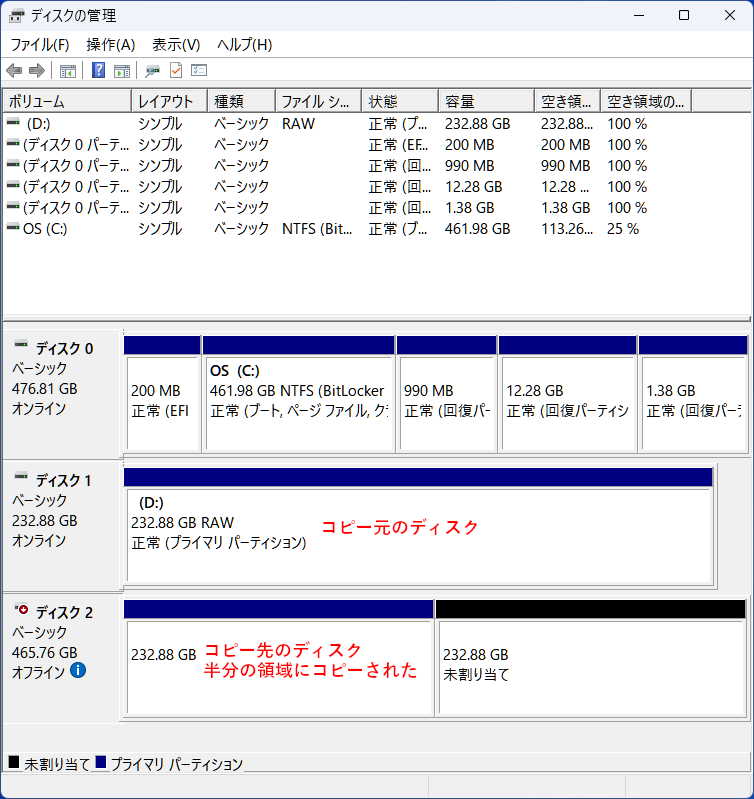Open Help via blue question mark icon
The width and height of the screenshot is (754, 799).
99,71
